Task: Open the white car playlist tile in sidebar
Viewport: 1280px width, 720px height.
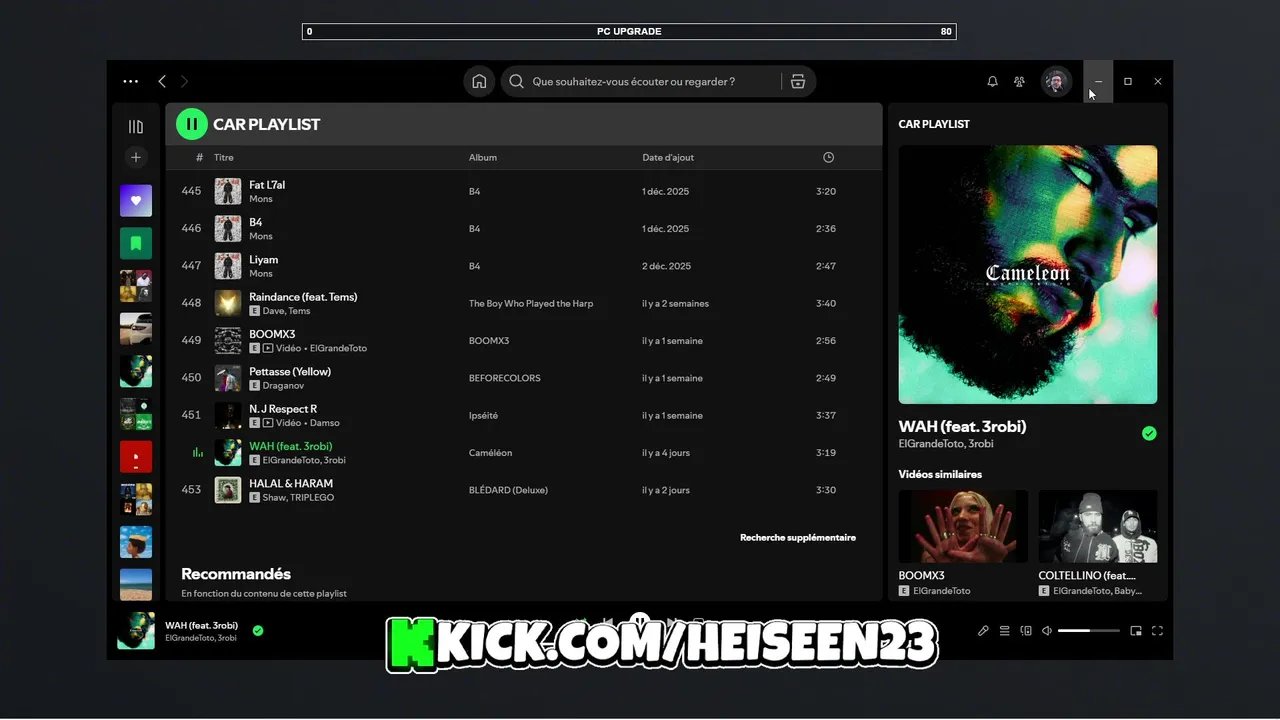Action: [x=136, y=328]
